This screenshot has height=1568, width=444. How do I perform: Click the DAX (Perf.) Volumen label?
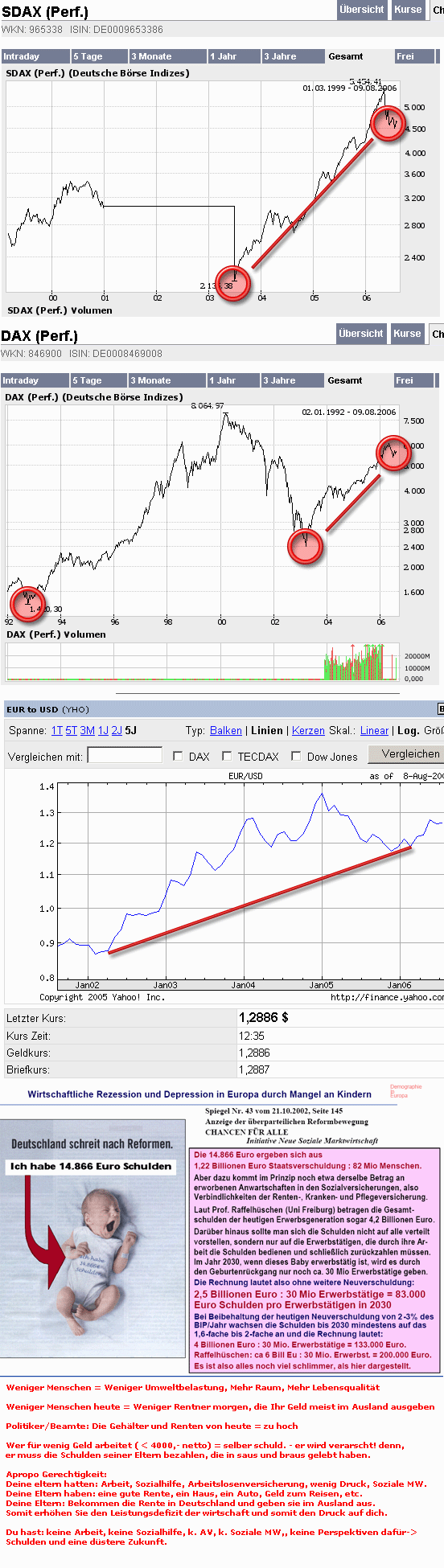click(55, 634)
